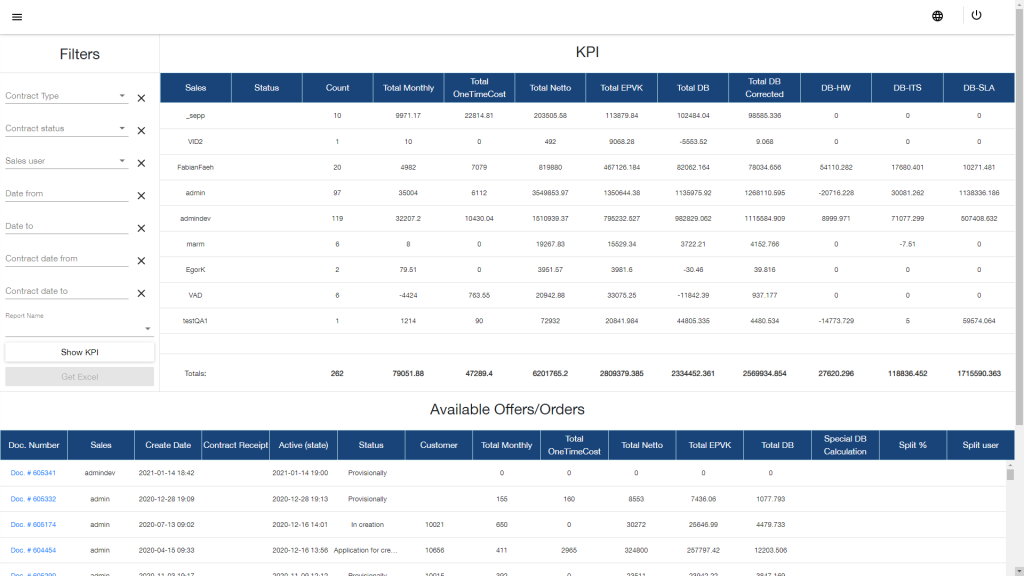Clear the Date to filter
This screenshot has width=1024, height=576.
[x=141, y=228]
